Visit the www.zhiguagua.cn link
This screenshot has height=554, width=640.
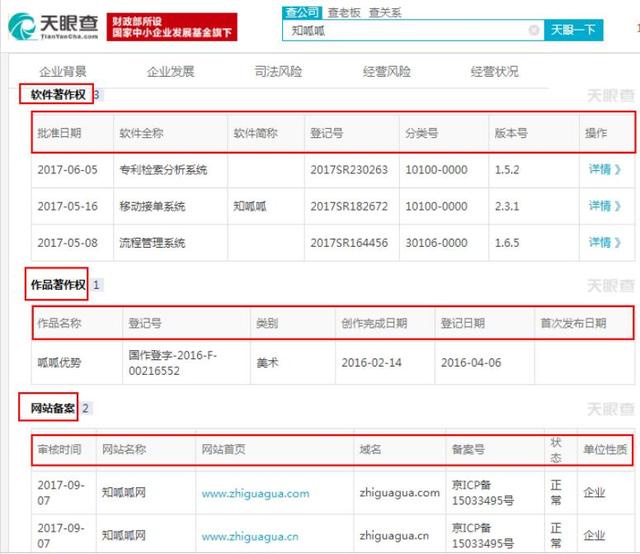[250, 536]
